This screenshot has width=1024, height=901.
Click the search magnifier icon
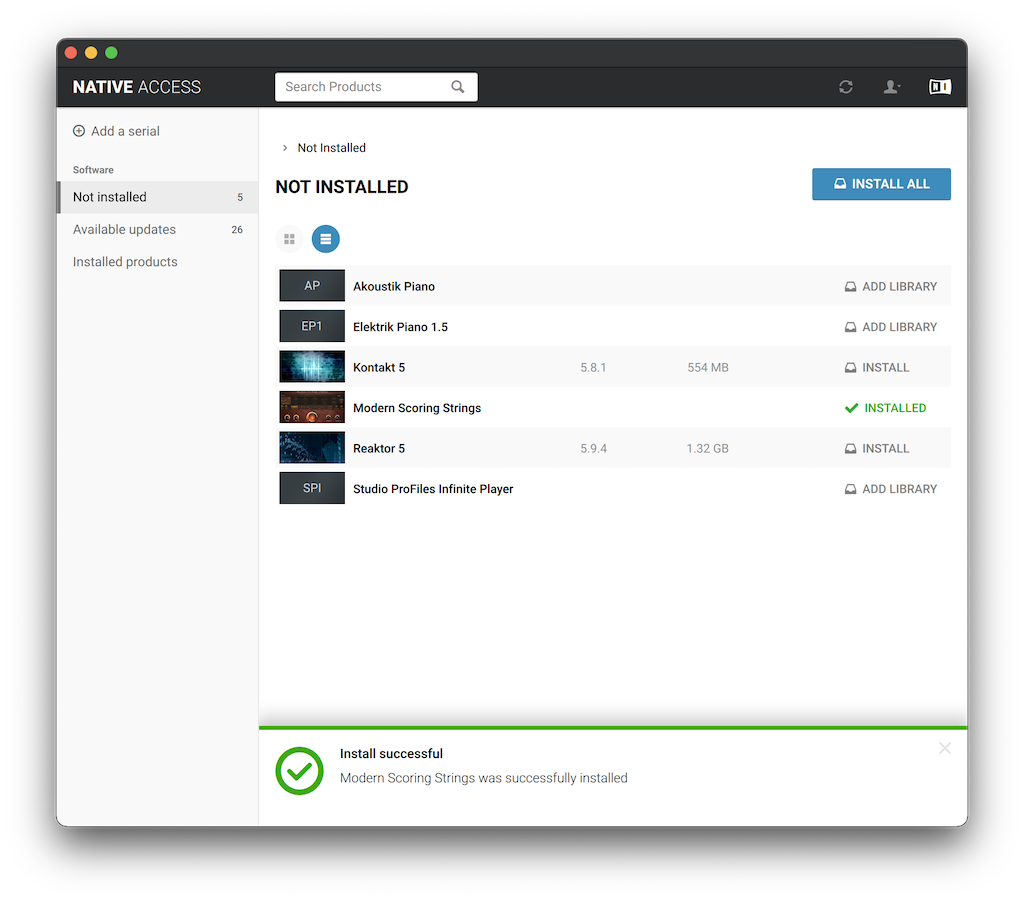click(x=458, y=87)
